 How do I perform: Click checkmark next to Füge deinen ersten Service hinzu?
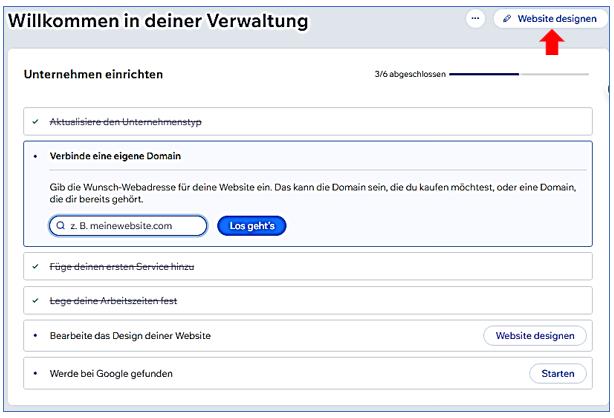[36, 268]
